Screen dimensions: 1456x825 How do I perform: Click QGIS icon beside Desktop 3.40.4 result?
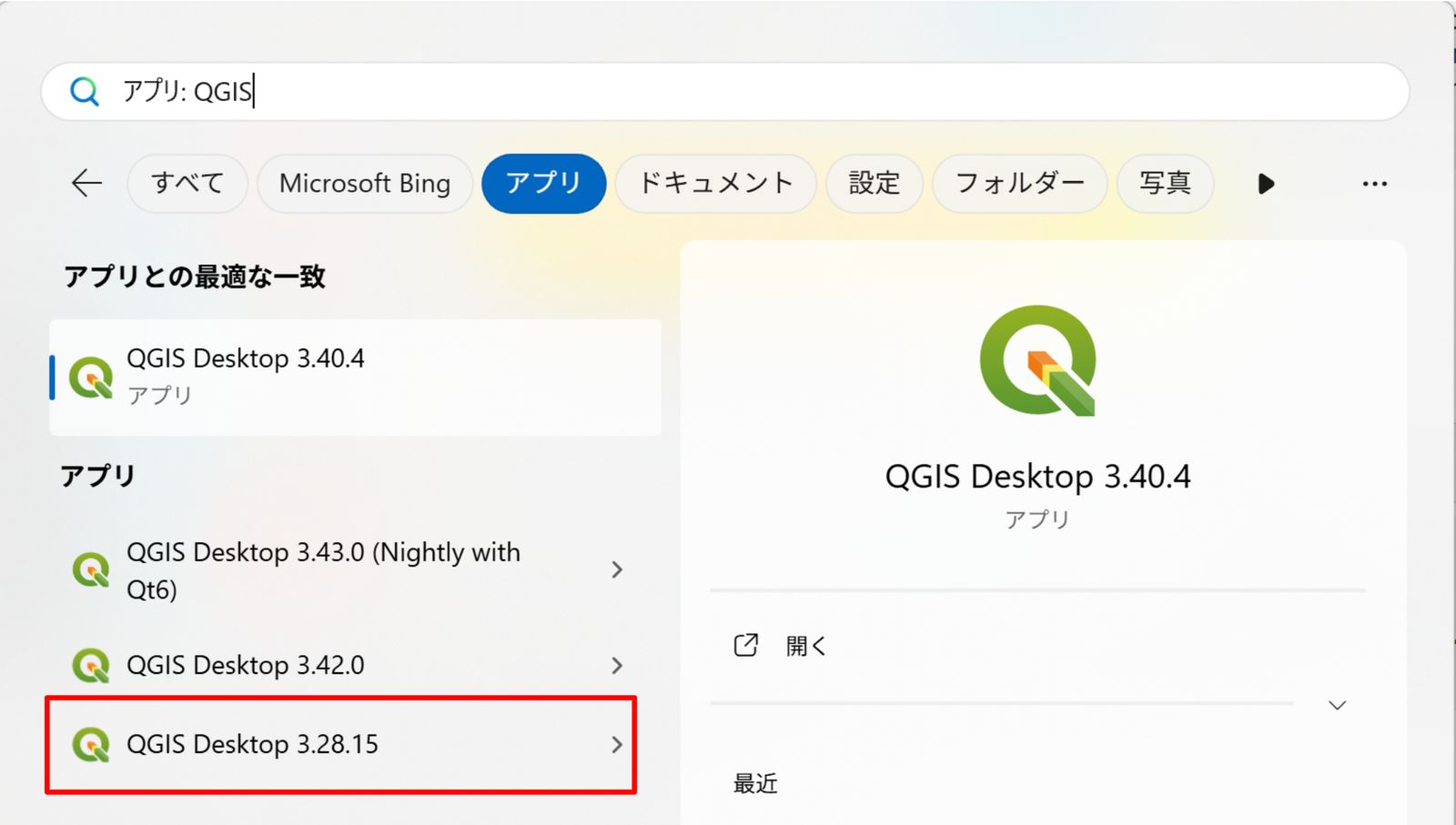point(91,377)
